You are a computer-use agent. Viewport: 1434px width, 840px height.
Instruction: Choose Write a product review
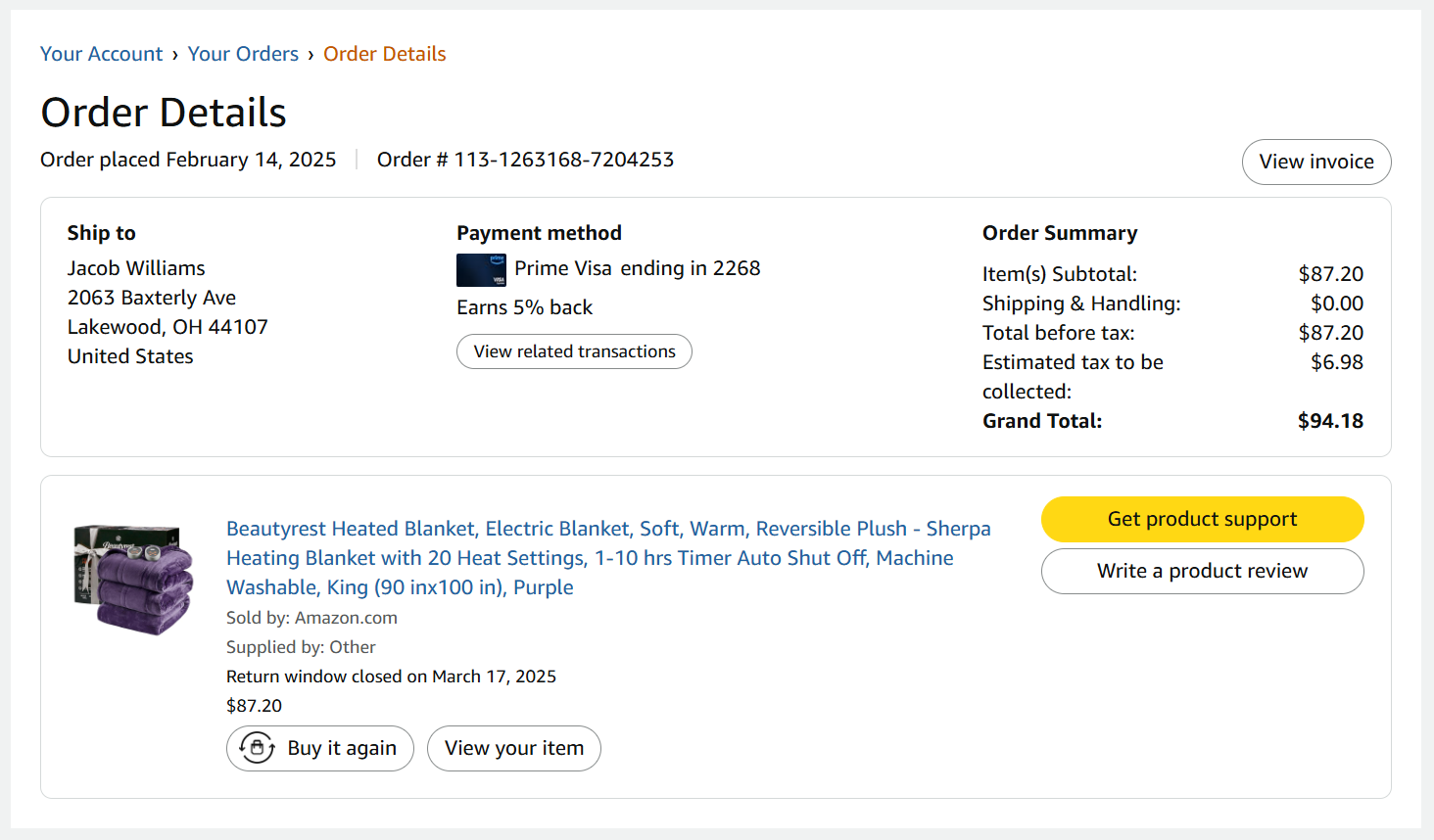tap(1202, 571)
